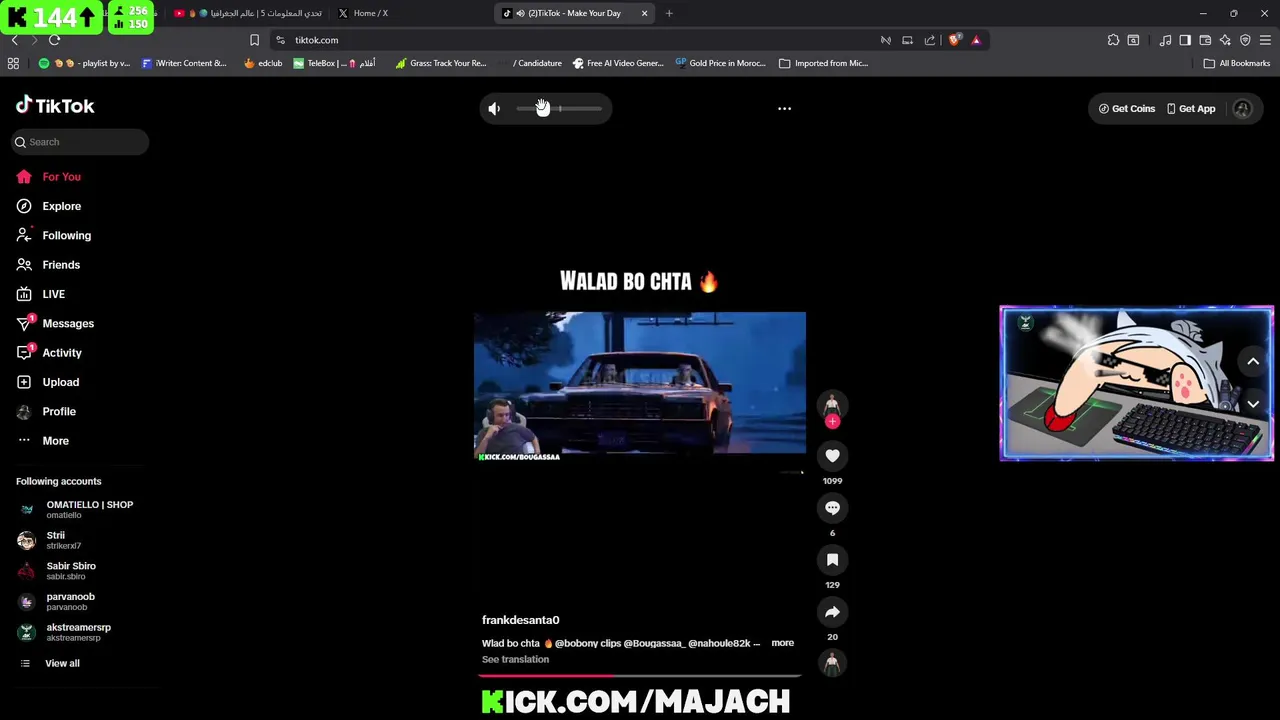The image size is (1280, 720).
Task: Click Get Coins button
Action: (x=1127, y=109)
